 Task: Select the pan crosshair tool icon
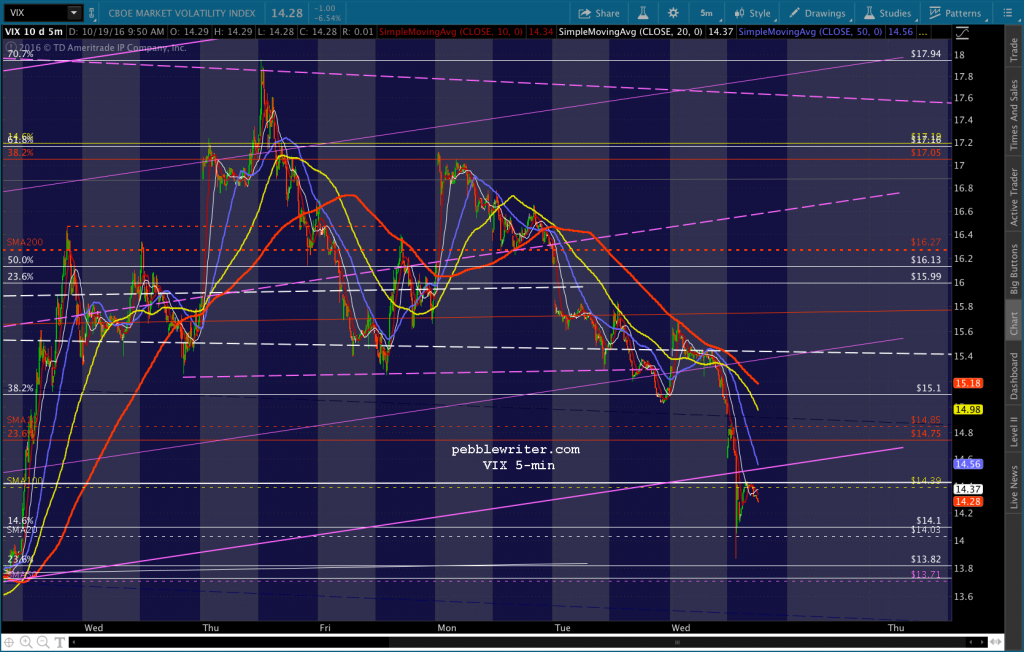click(9, 642)
